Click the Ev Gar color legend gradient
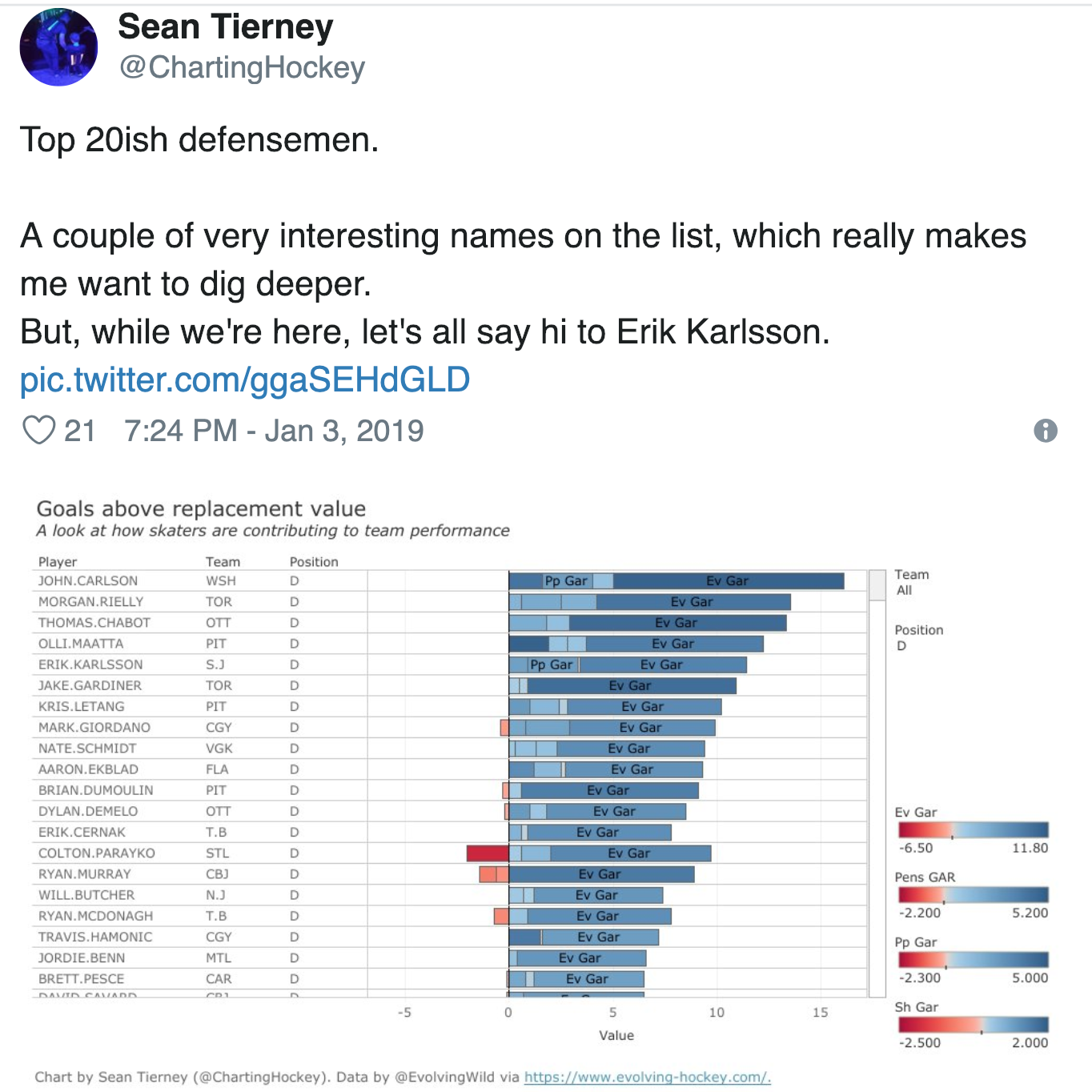Screen dimensions: 1092x1092 tap(973, 830)
